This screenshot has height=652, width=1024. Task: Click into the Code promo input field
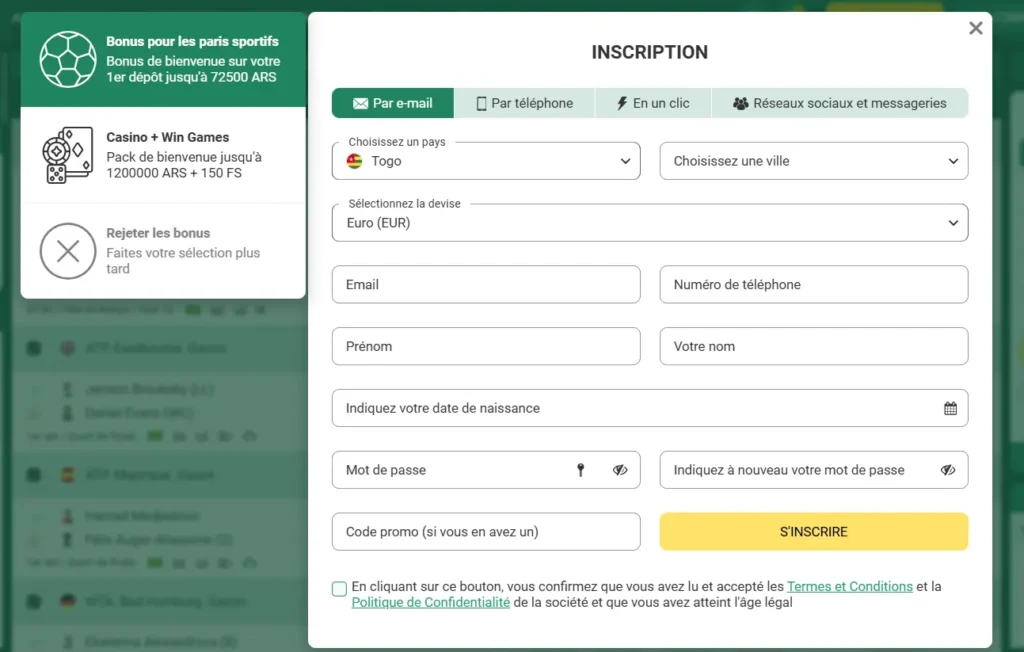click(x=486, y=532)
